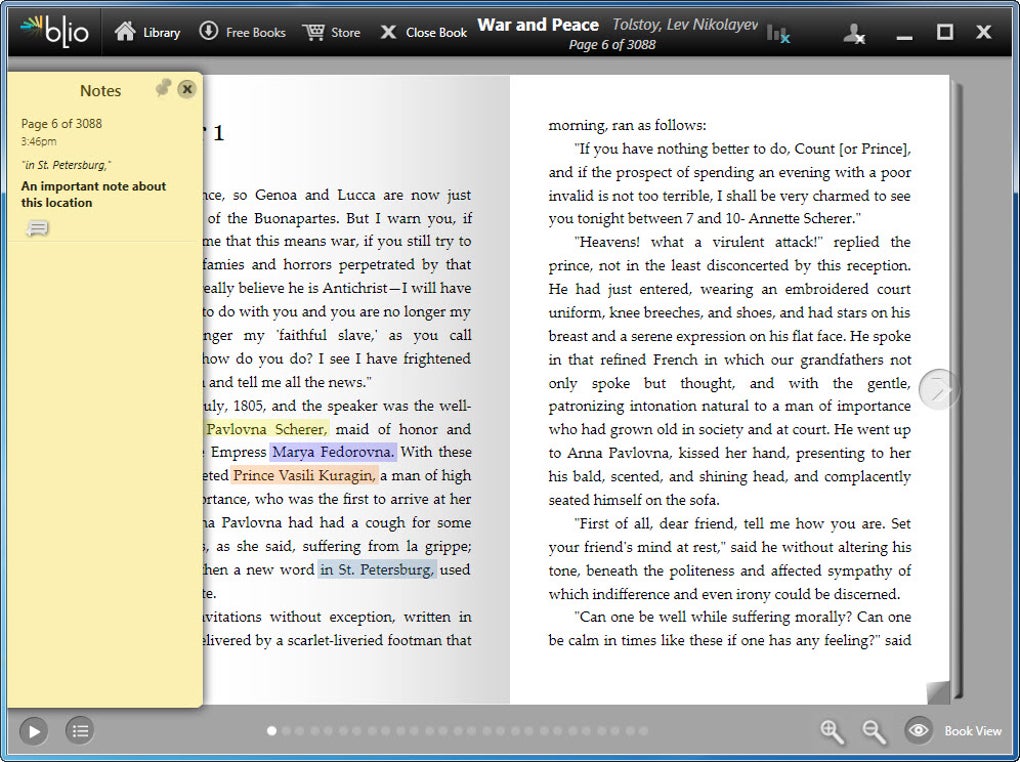Screen dimensions: 1020x762
Task: Click the quoted 'in St. Petersburg,' note excerpt
Action: click(66, 165)
